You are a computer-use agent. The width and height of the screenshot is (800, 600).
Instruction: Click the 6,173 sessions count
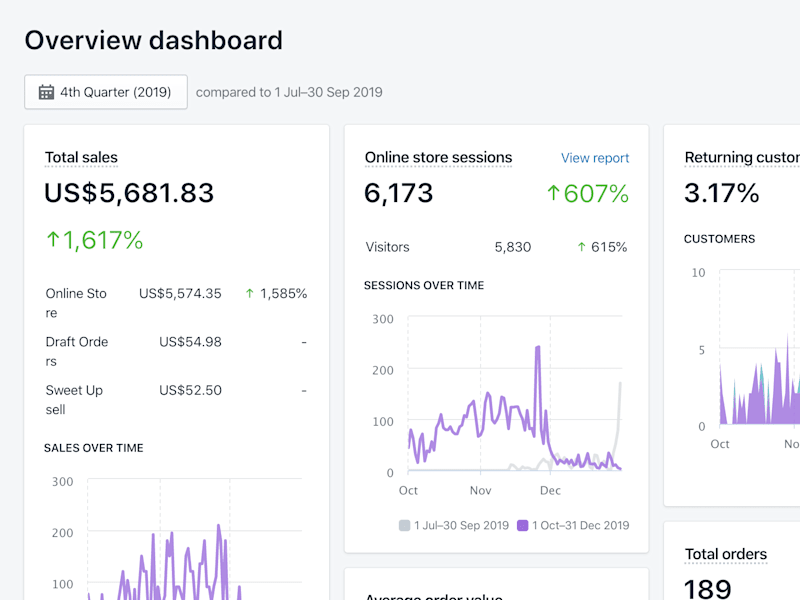click(x=398, y=193)
